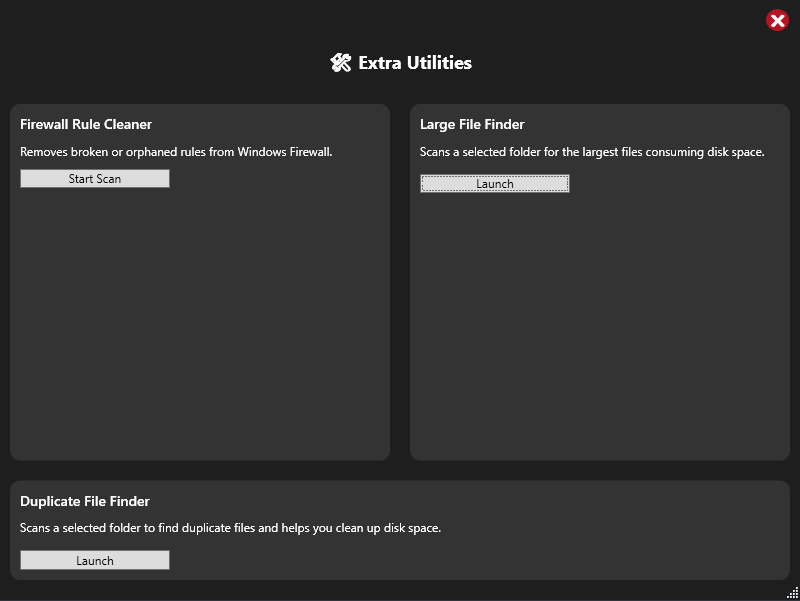This screenshot has height=601, width=800.
Task: Click the orphaned firewall rules description text
Action: click(x=176, y=152)
